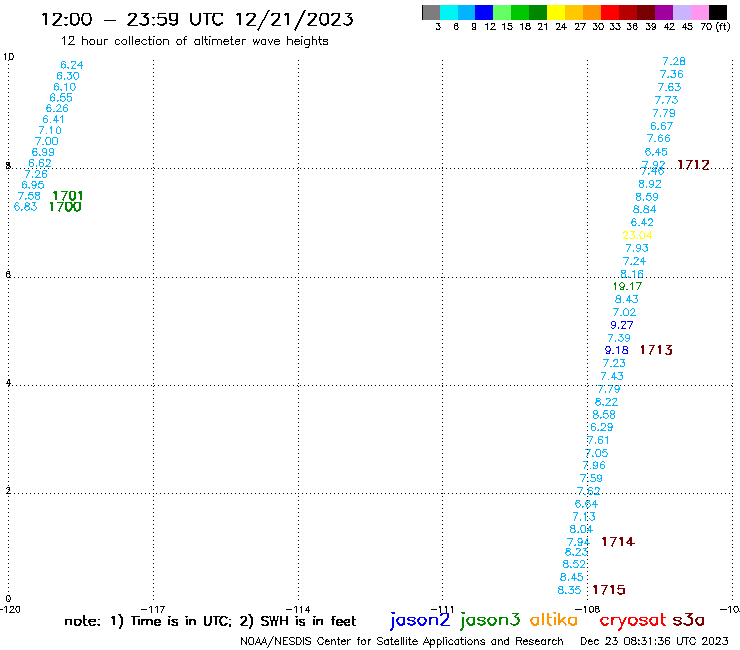Click the 7.63 wave height value

[670, 87]
